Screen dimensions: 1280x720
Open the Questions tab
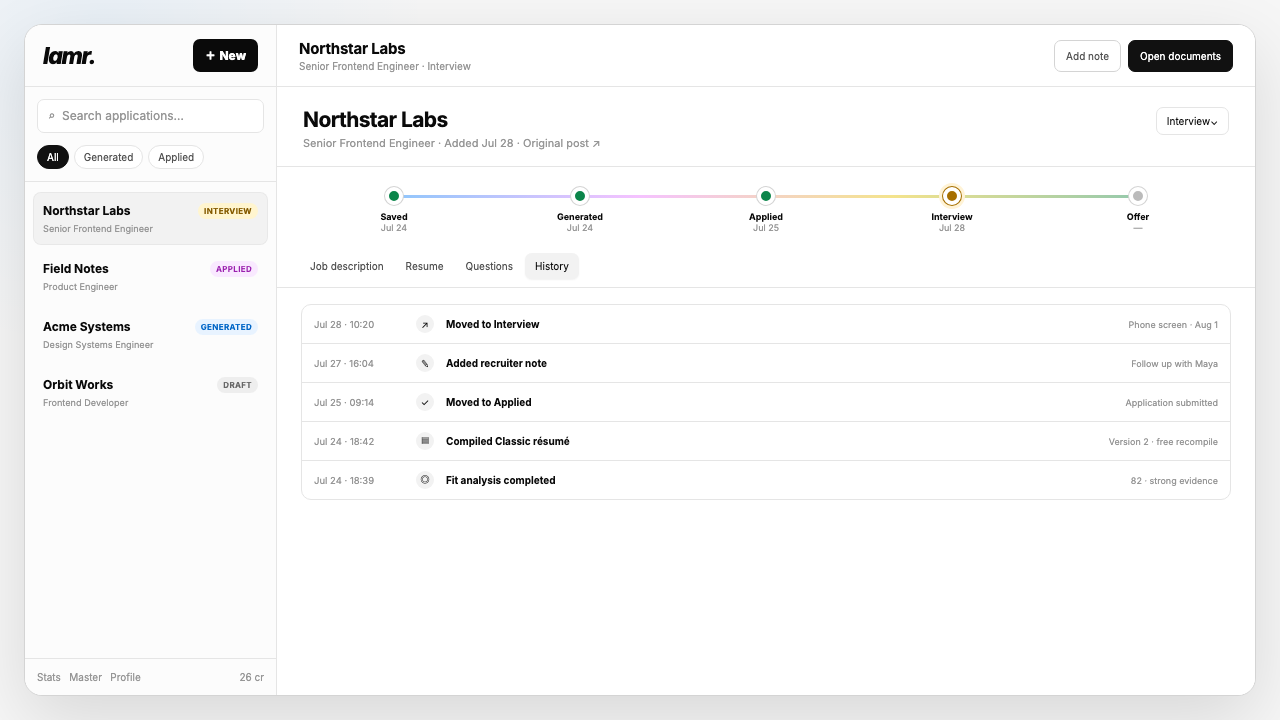tap(489, 267)
